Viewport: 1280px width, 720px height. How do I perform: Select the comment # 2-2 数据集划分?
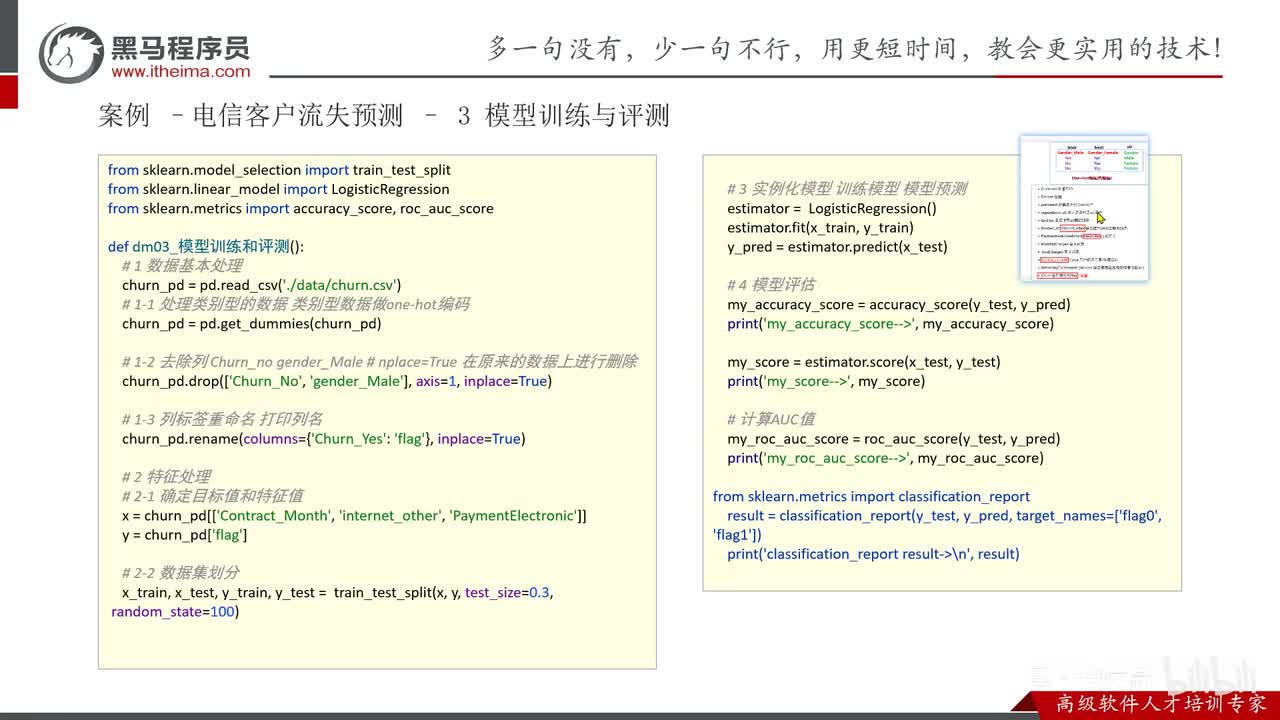point(181,573)
